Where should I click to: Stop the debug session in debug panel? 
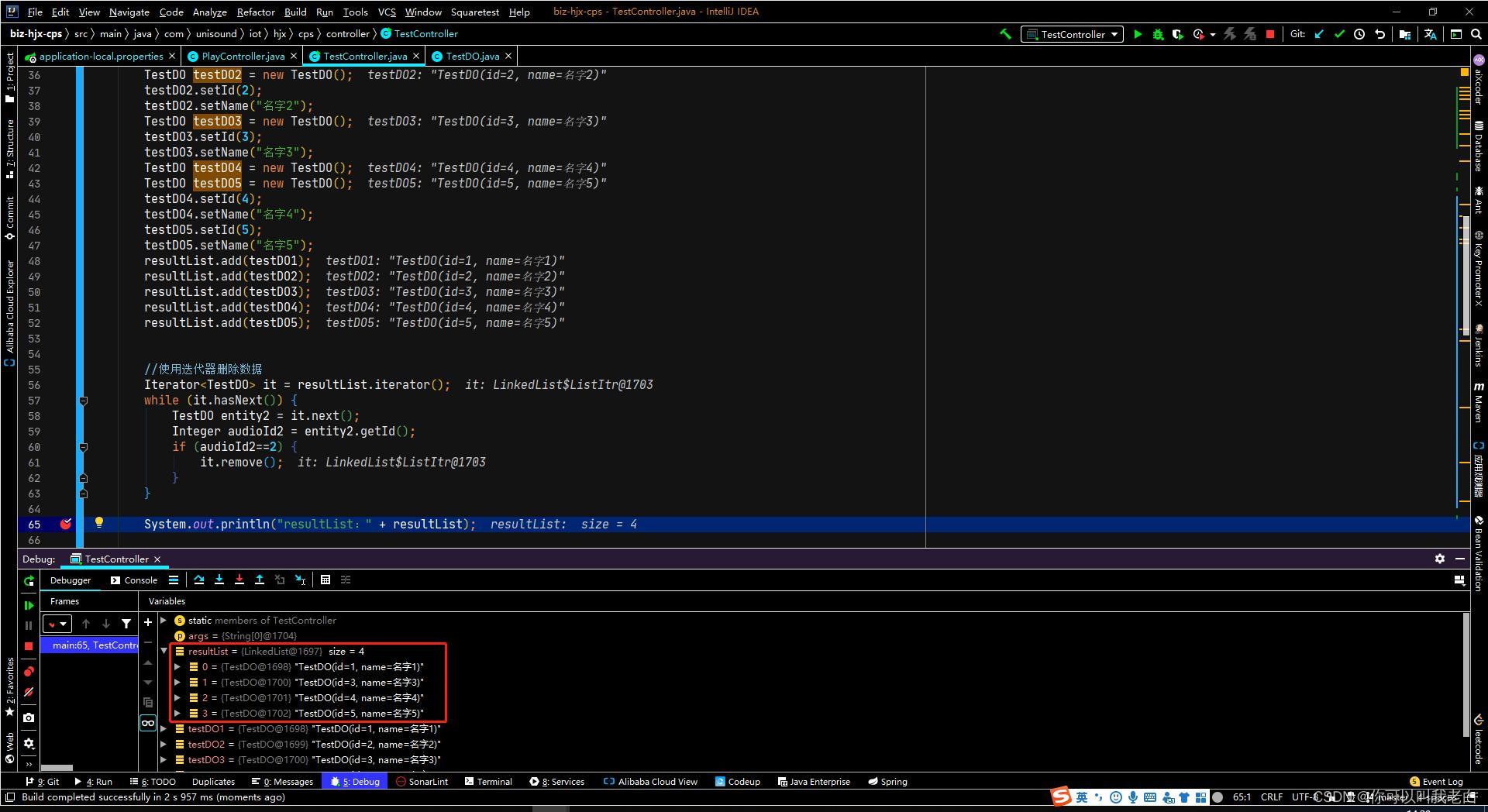pos(29,646)
